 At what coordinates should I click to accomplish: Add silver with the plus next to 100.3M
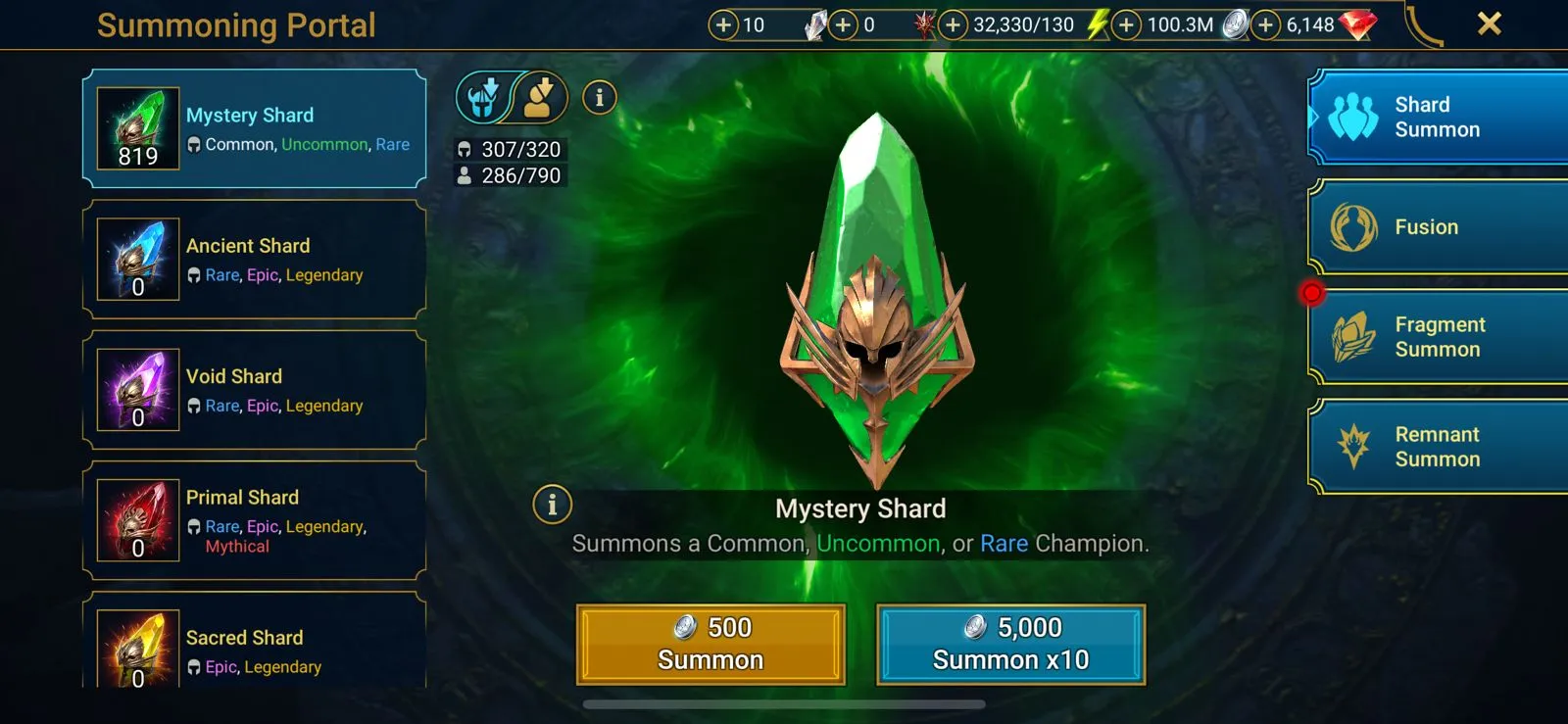tap(1127, 24)
